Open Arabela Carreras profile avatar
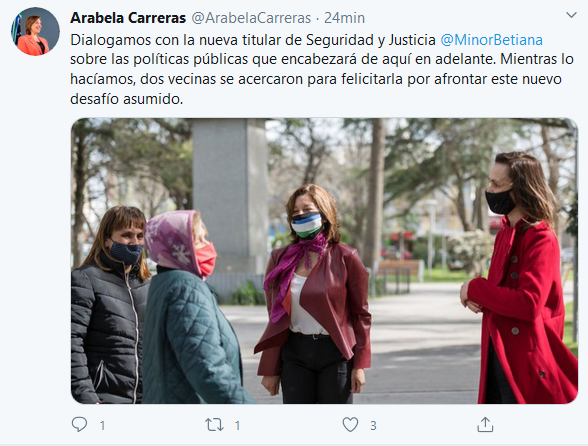588x446 pixels. point(35,32)
